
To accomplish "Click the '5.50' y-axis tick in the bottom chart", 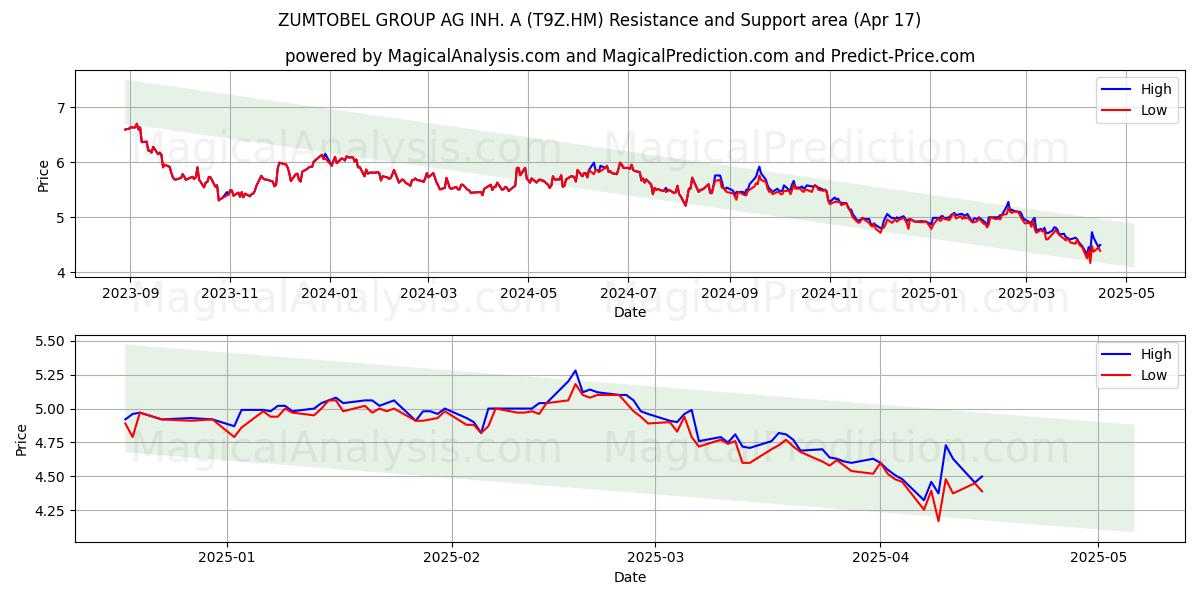I will (x=50, y=342).
